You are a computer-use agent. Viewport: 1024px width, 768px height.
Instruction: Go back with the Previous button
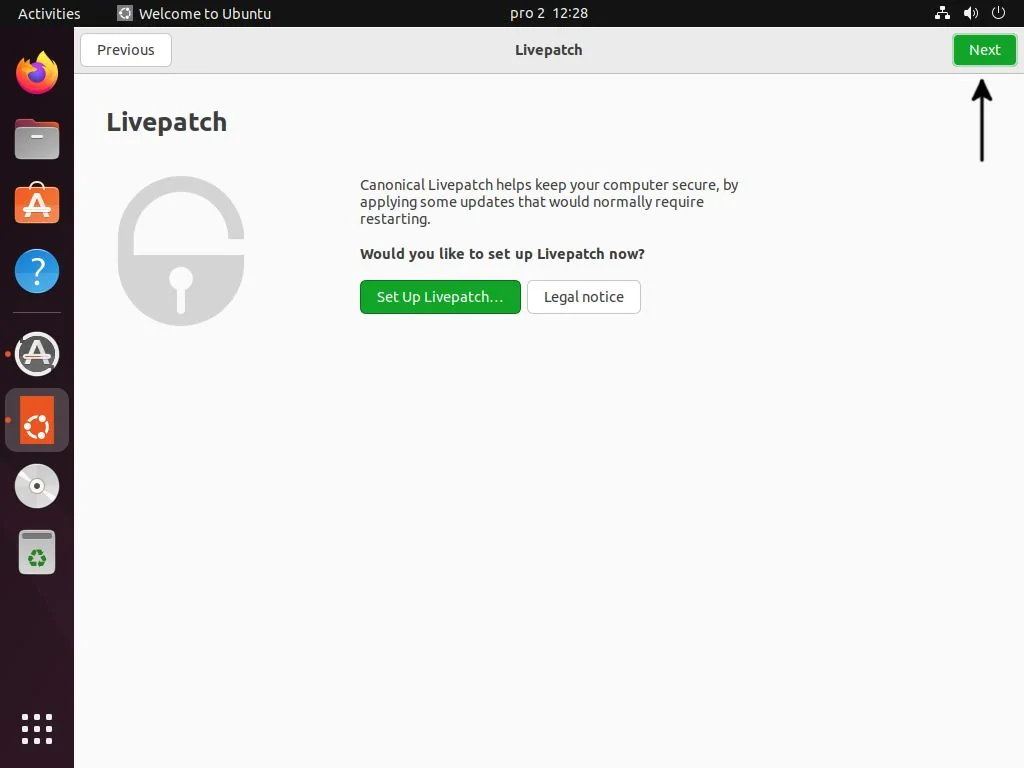126,50
